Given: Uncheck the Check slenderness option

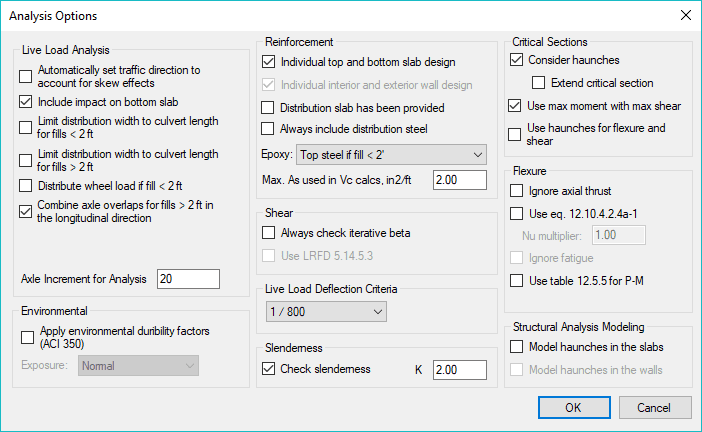Looking at the screenshot, I should coord(267,369).
